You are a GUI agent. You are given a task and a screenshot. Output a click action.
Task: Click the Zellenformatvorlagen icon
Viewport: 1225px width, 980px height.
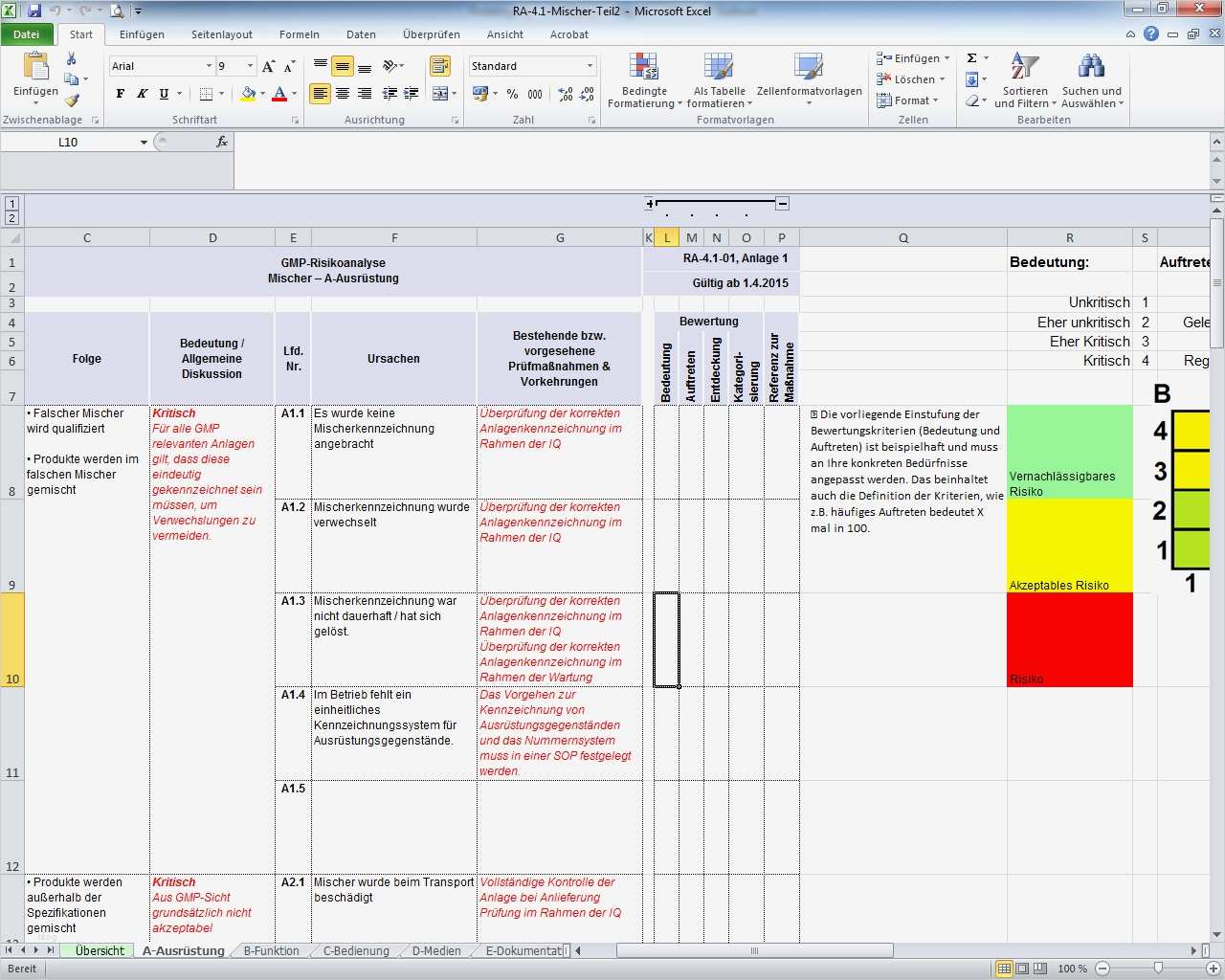(x=807, y=80)
